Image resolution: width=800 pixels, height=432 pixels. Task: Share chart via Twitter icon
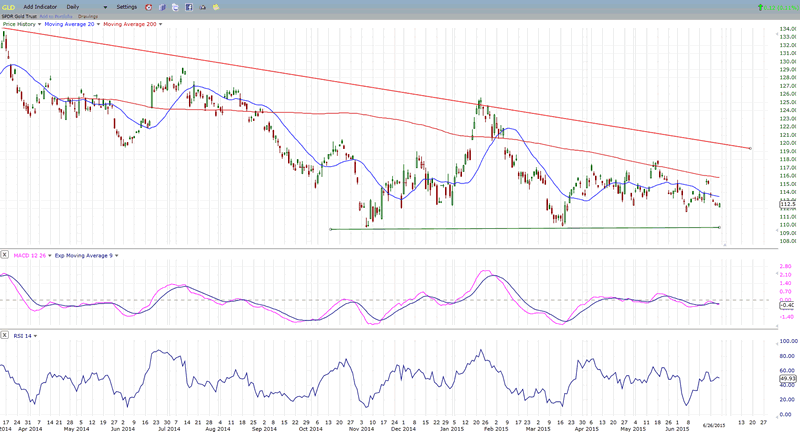(x=175, y=7)
